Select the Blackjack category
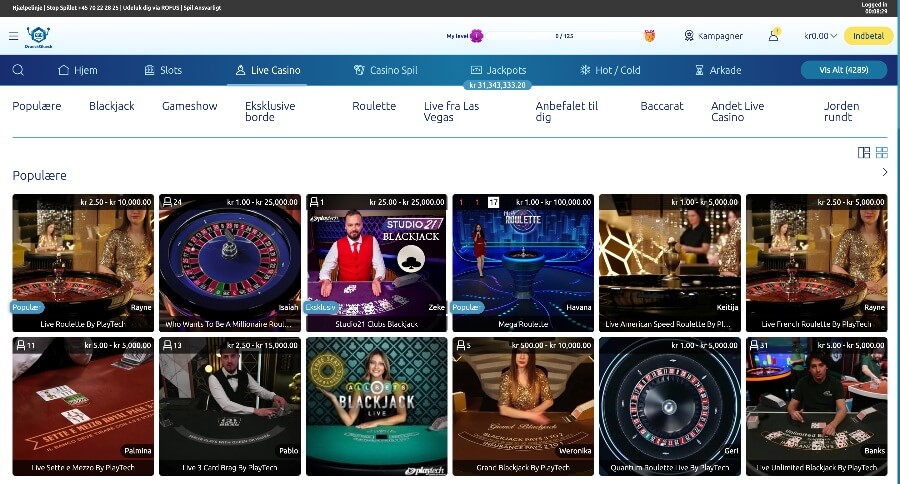900x484 pixels. tap(111, 106)
